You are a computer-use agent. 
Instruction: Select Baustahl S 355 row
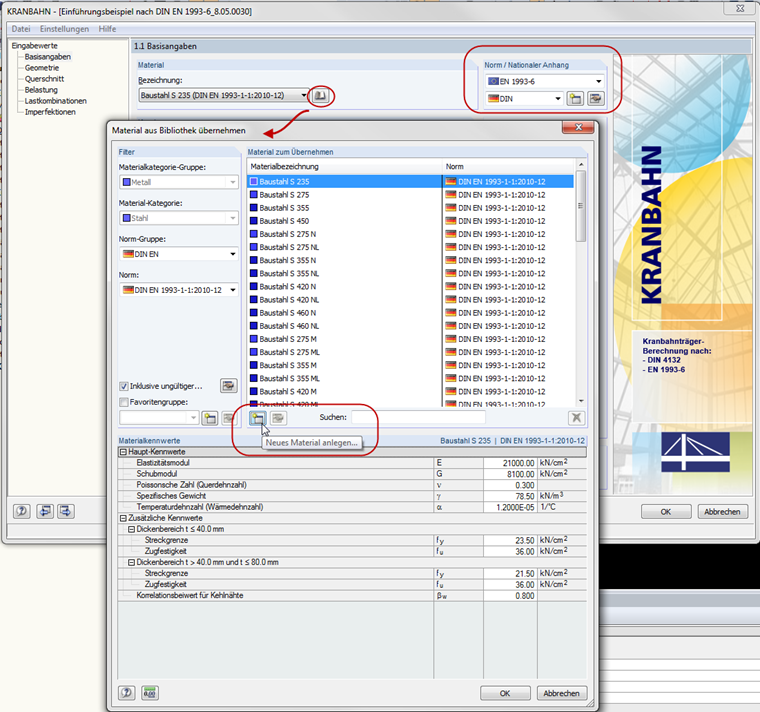tap(410, 208)
